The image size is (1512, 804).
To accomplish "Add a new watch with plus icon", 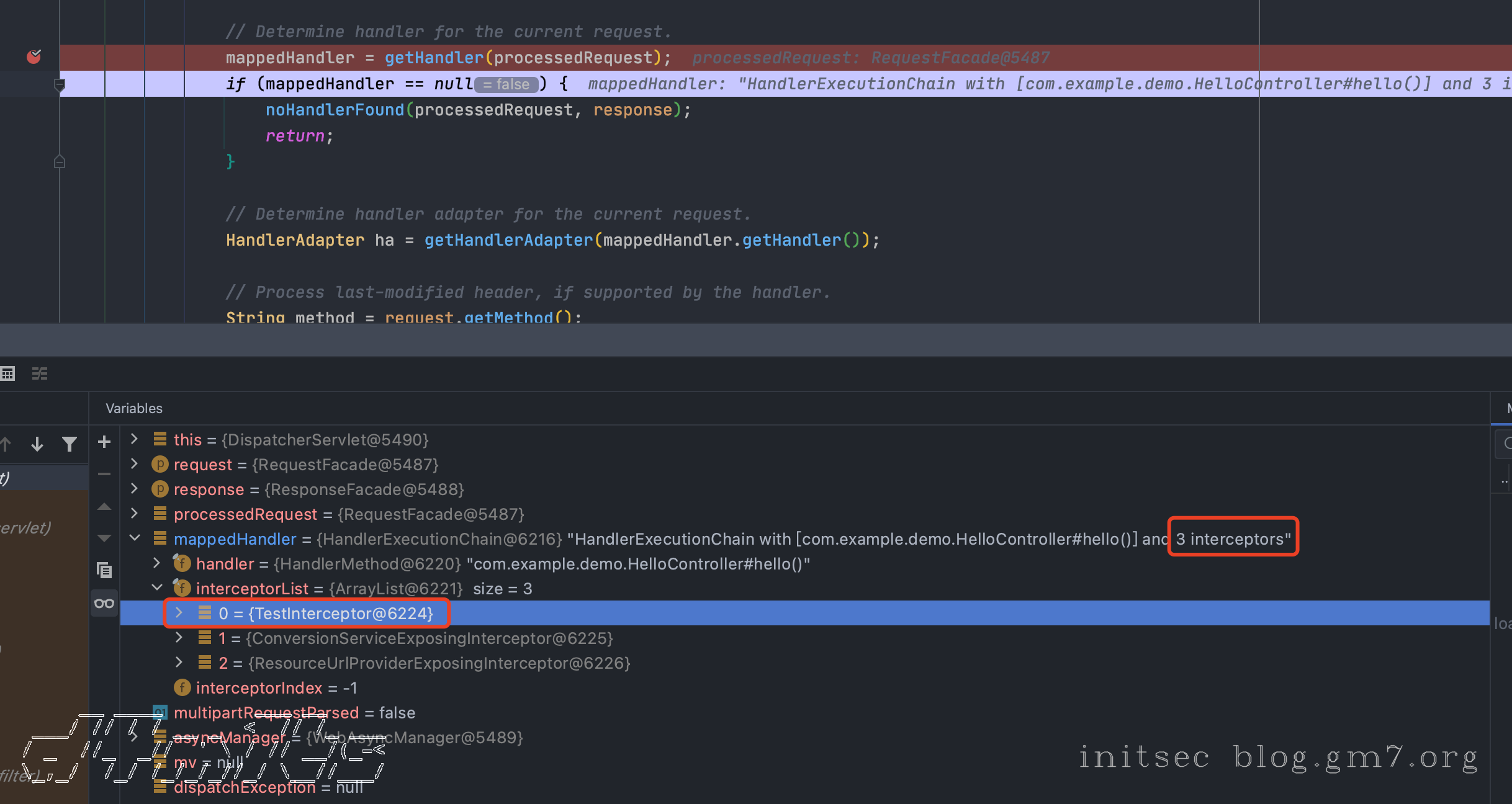I will pyautogui.click(x=104, y=442).
